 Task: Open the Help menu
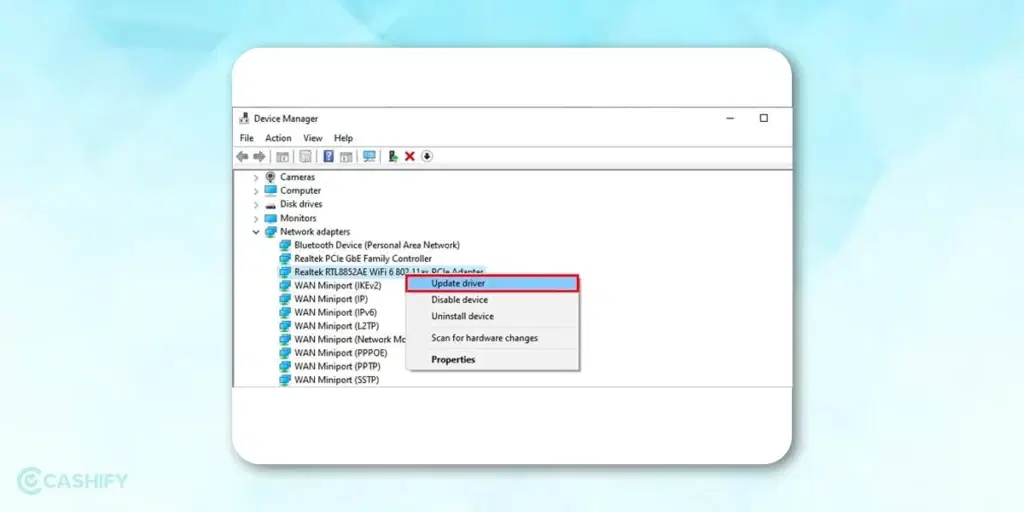pyautogui.click(x=344, y=138)
